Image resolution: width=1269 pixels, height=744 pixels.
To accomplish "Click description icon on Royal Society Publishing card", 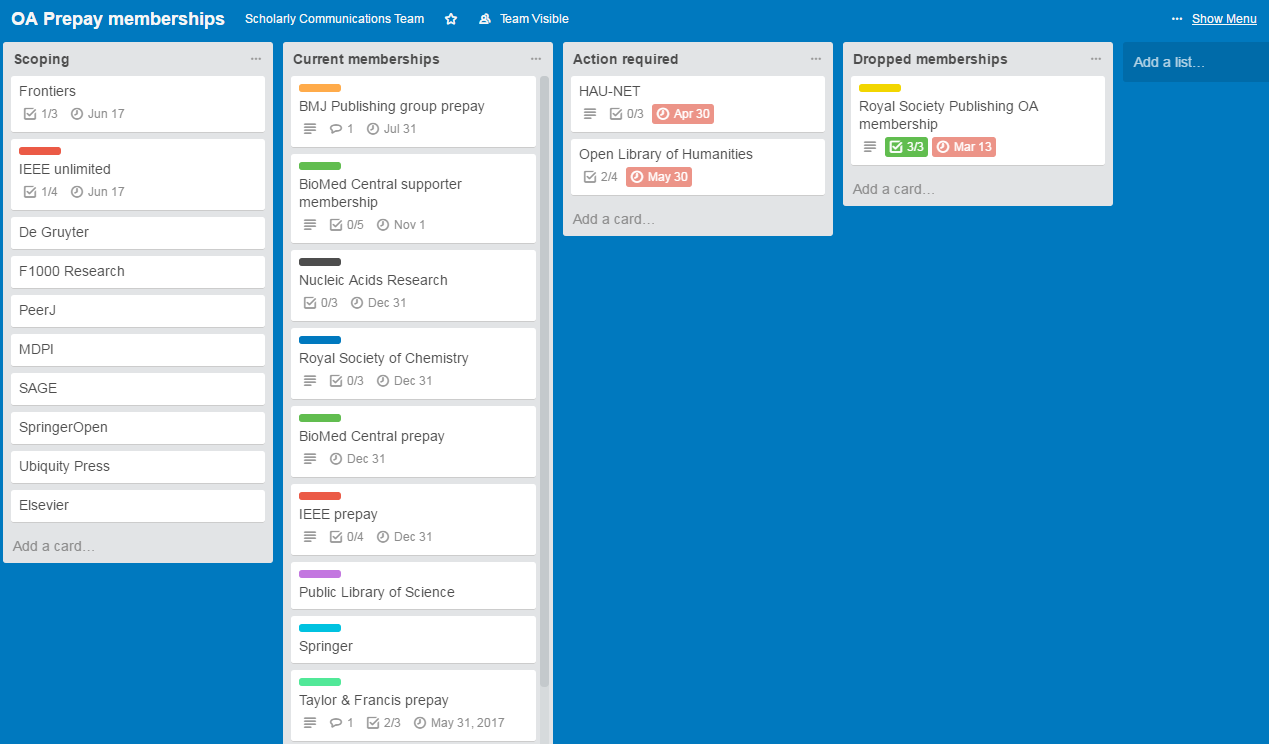I will point(870,147).
